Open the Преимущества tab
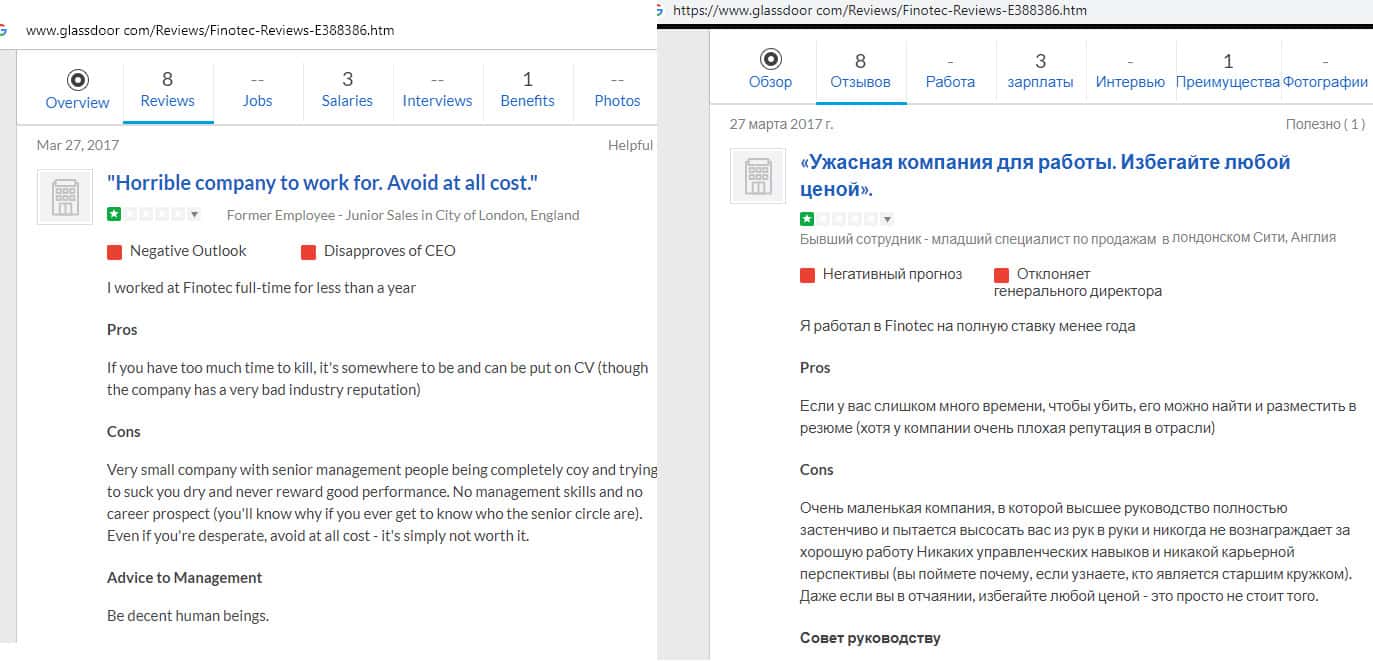The image size is (1373, 661). point(1228,71)
